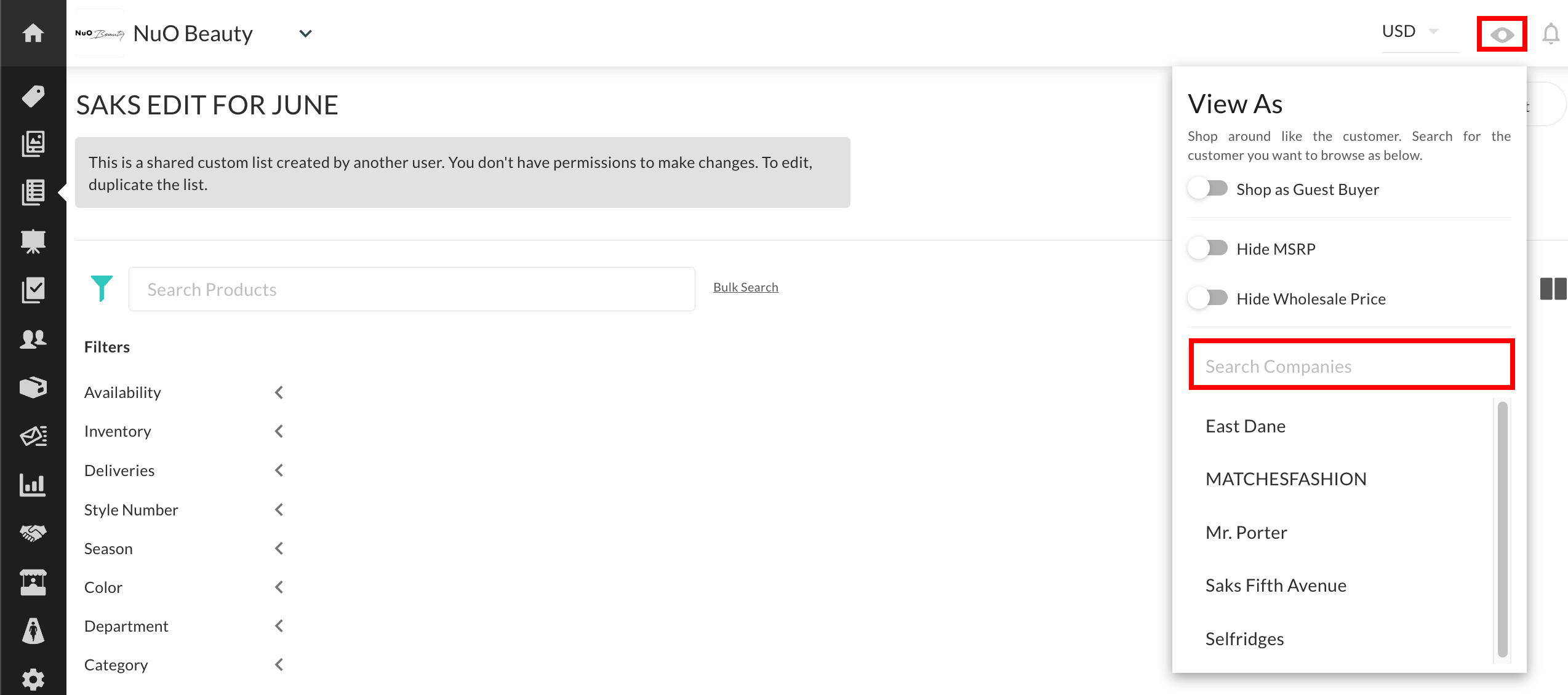Go to the home icon in sidebar
The height and width of the screenshot is (695, 1568).
pyautogui.click(x=33, y=33)
